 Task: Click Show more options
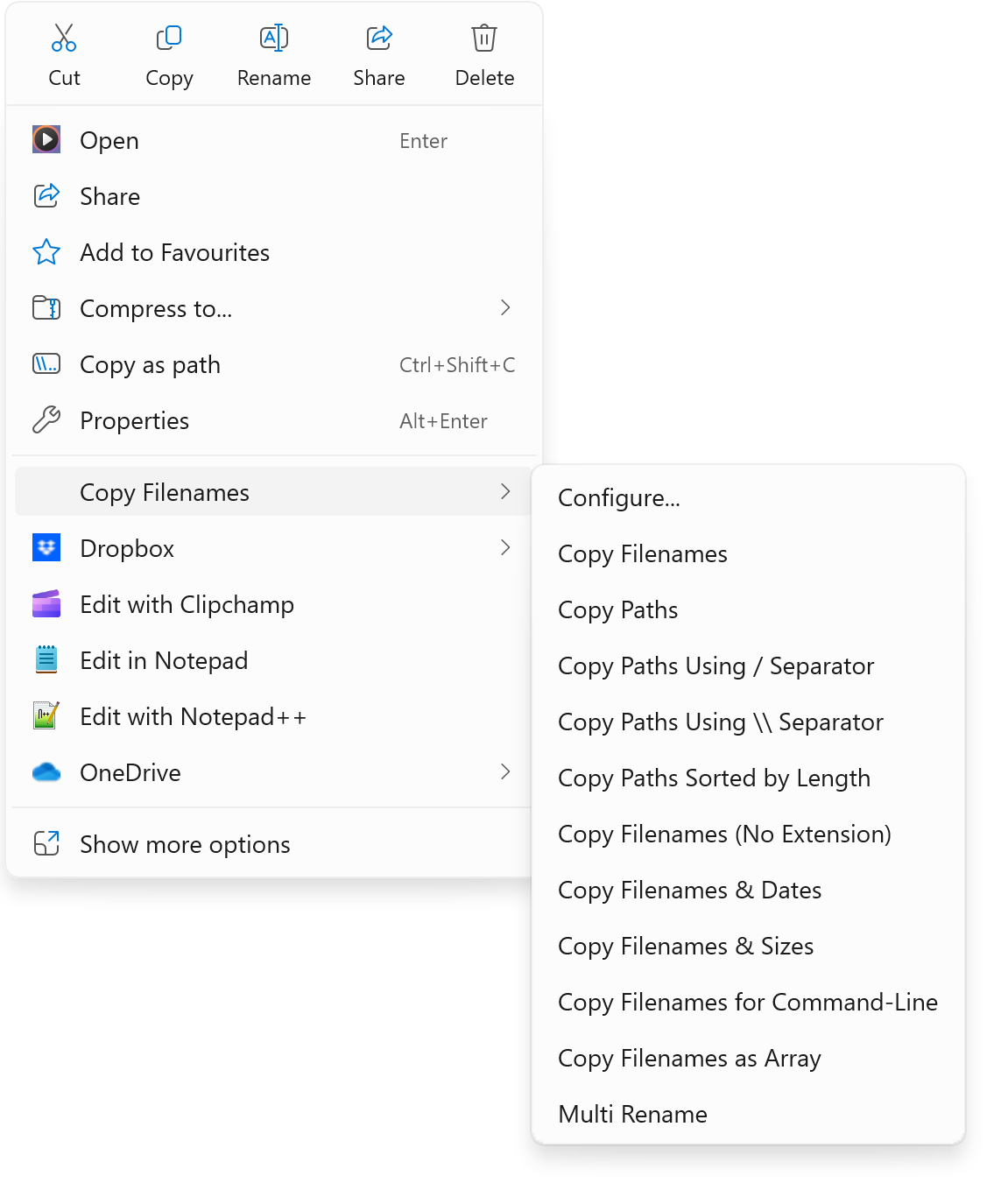(x=185, y=843)
